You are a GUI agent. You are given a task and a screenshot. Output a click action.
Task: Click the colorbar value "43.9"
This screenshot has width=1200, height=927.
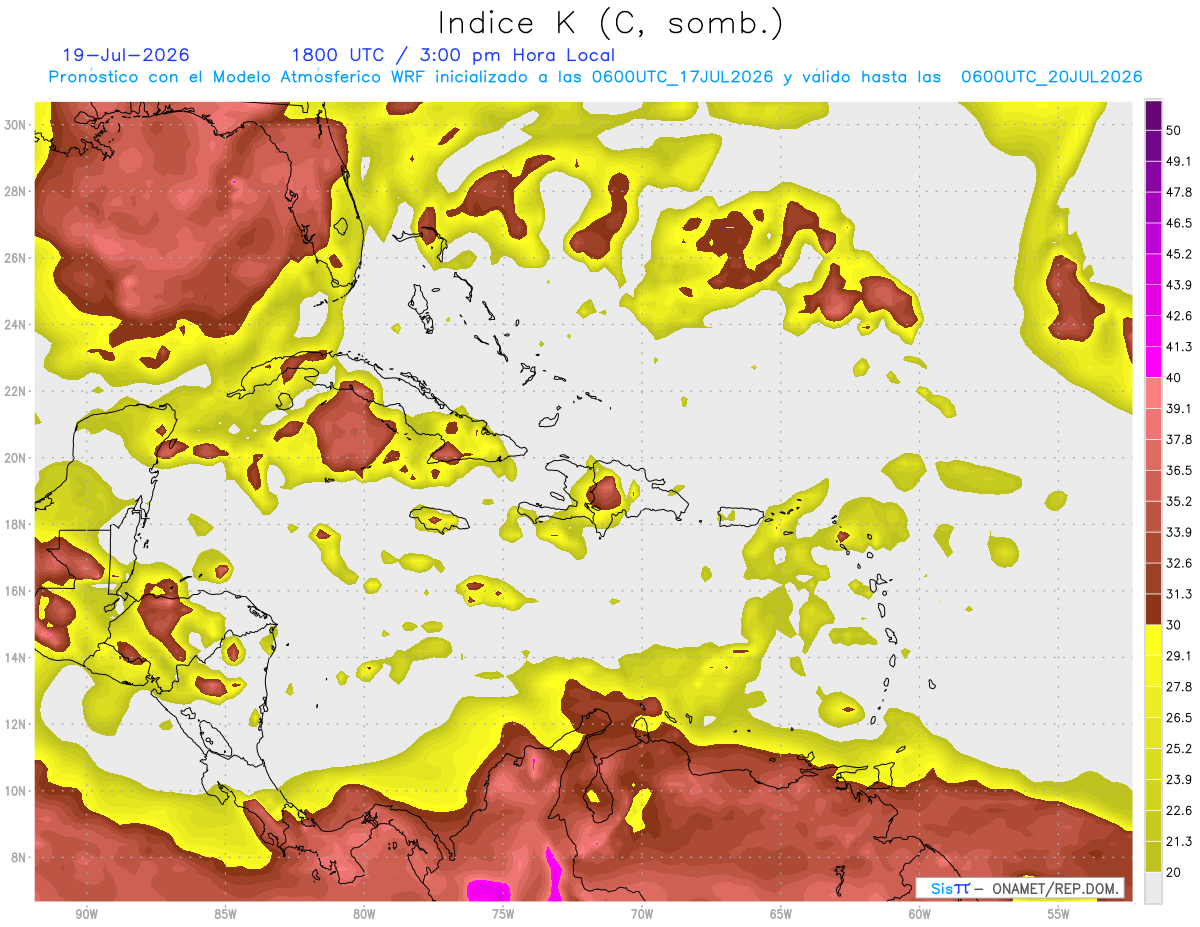click(x=1178, y=285)
